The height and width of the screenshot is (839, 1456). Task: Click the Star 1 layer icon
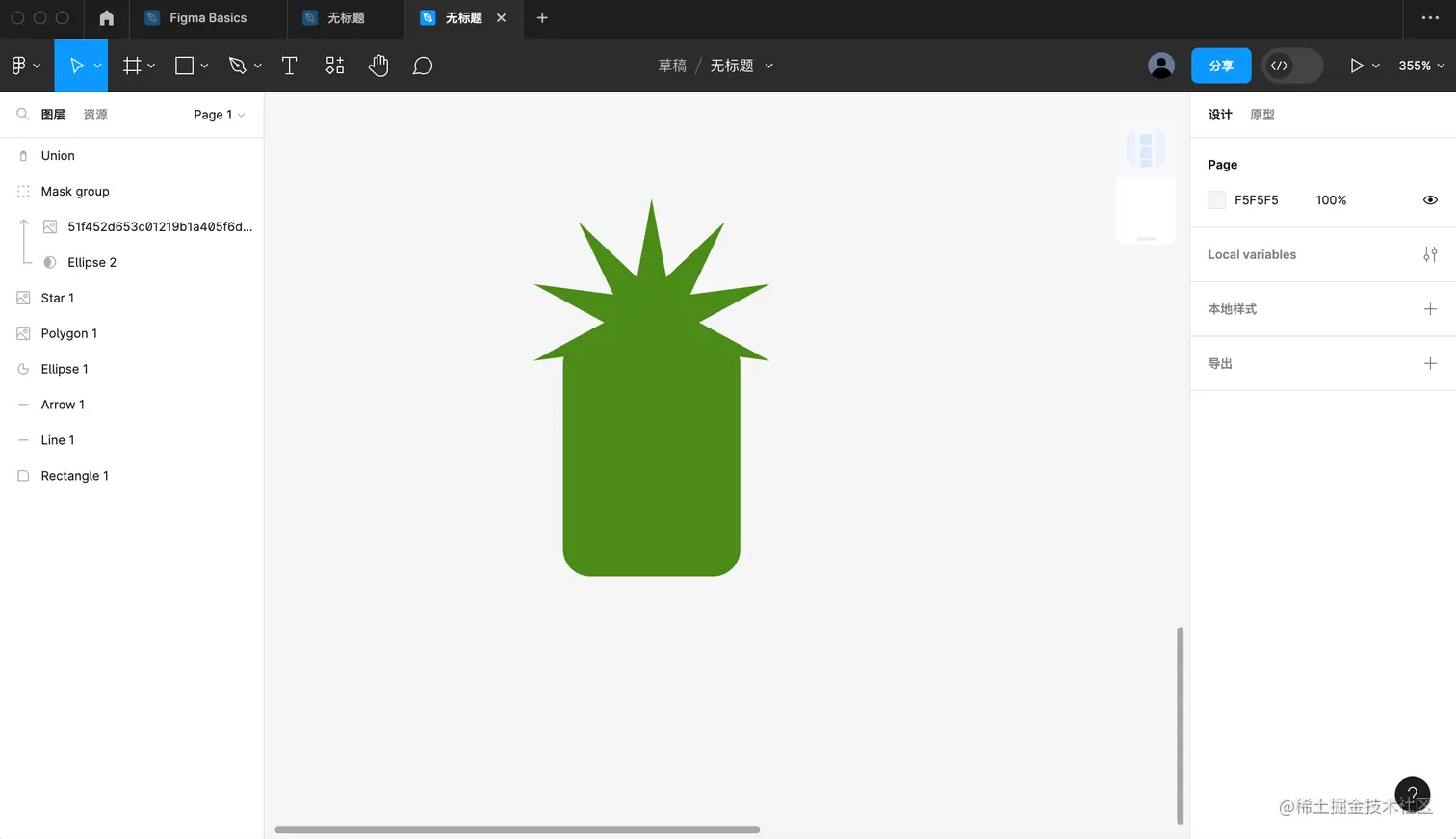click(x=23, y=299)
